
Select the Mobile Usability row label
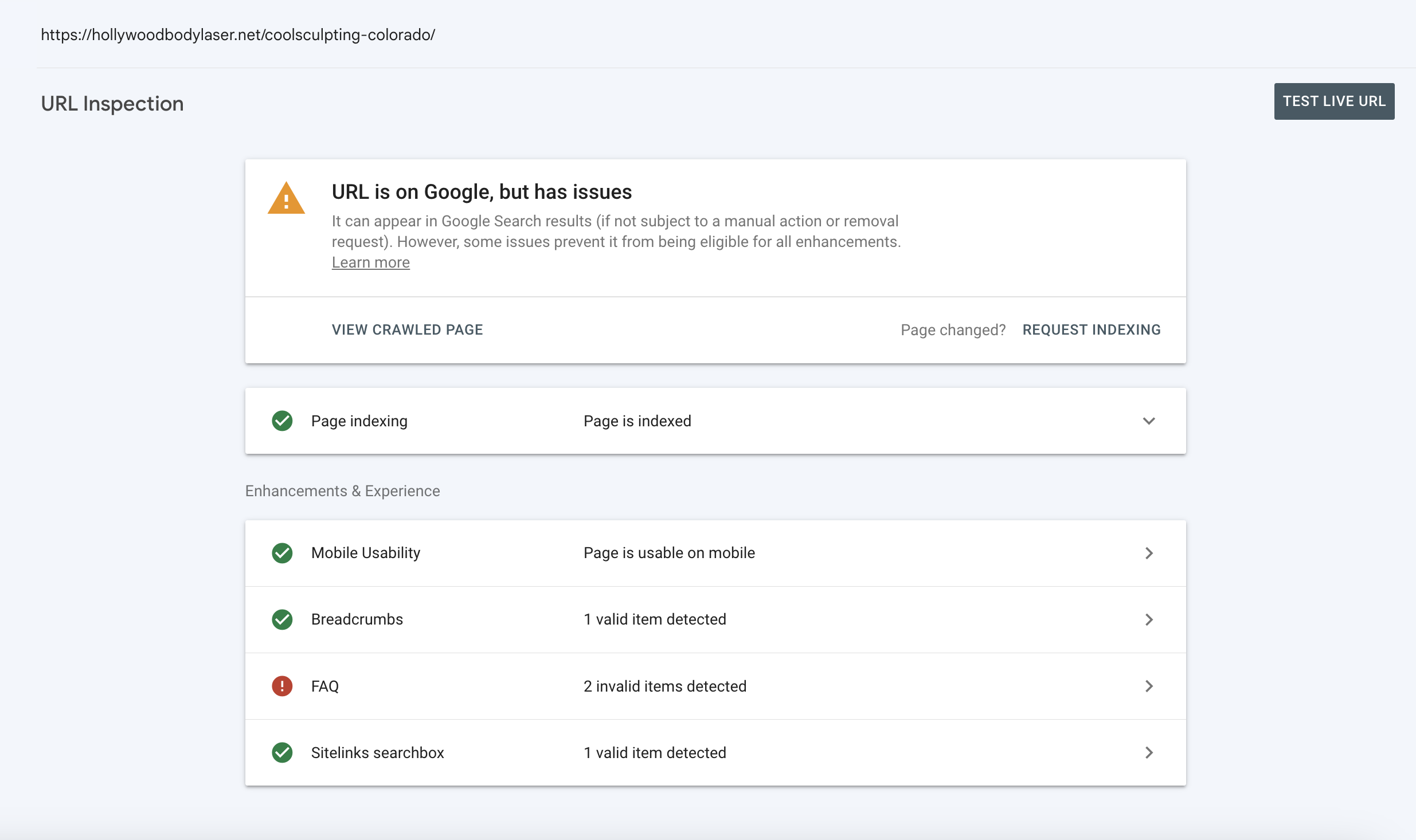[x=366, y=553]
